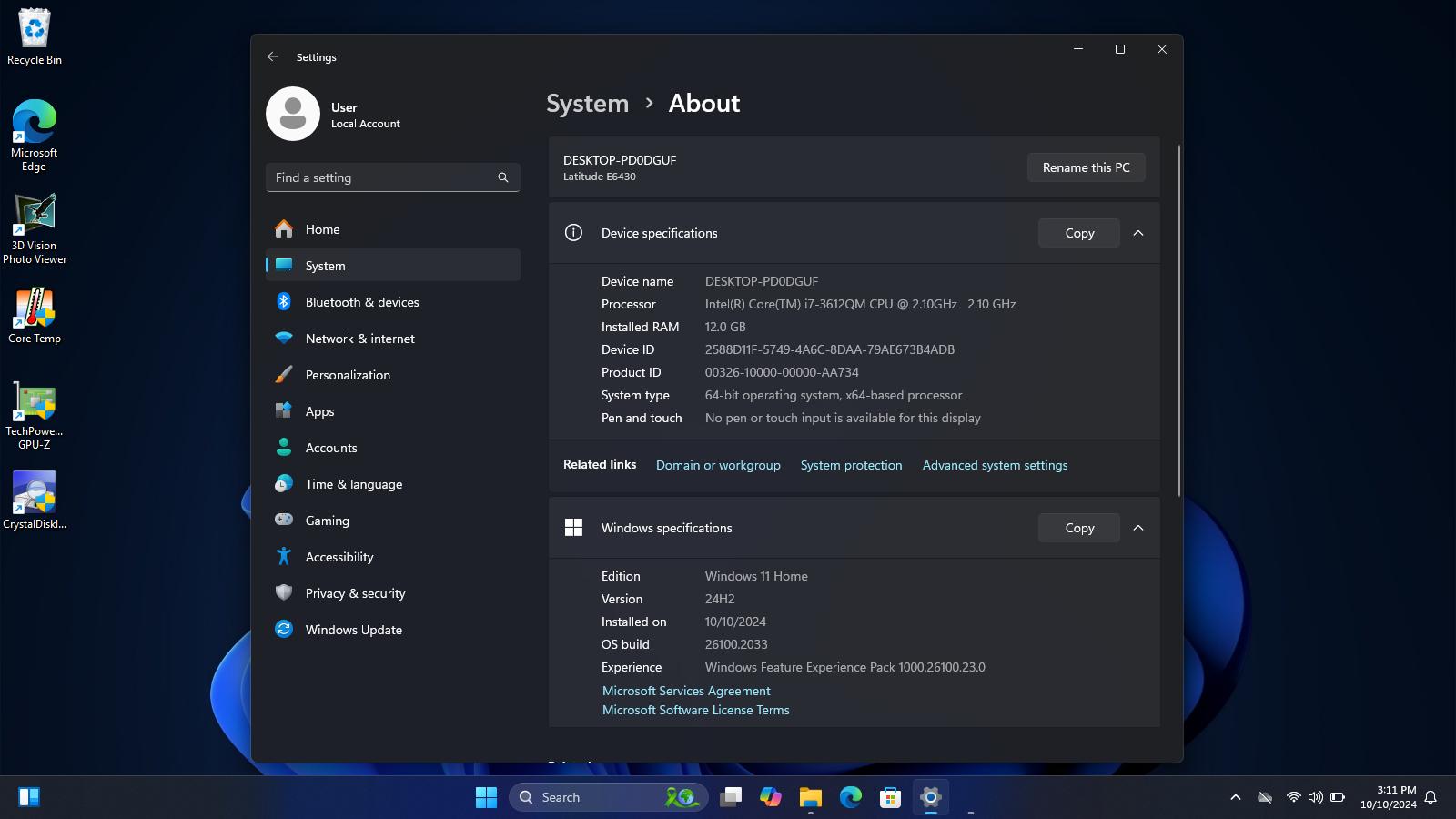Click the Windows logo beside Windows specifications

point(573,528)
